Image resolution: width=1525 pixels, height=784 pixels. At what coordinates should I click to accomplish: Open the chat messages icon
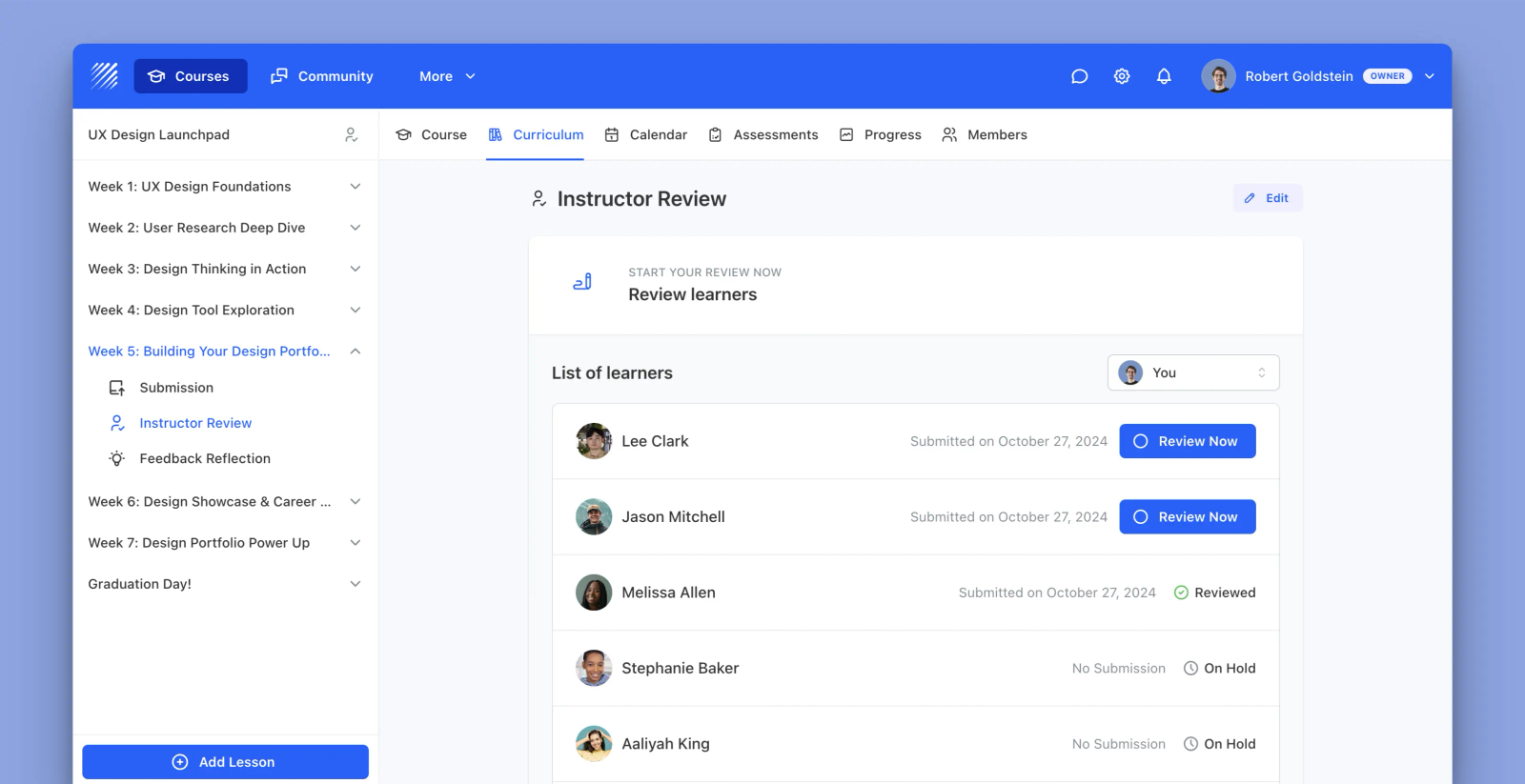(1079, 76)
